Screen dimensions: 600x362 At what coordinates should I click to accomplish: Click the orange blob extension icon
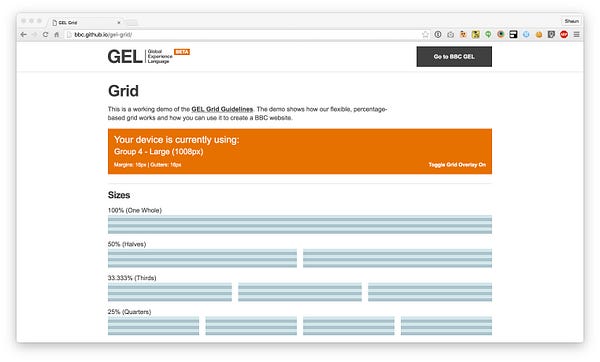[x=539, y=34]
